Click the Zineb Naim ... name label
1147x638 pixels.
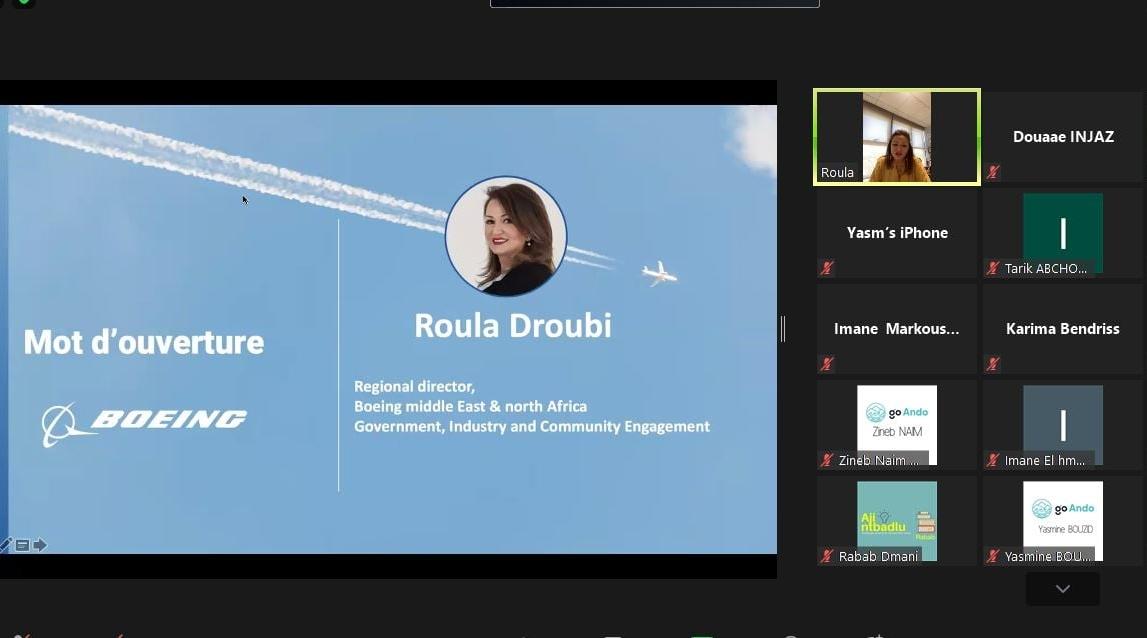[879, 460]
